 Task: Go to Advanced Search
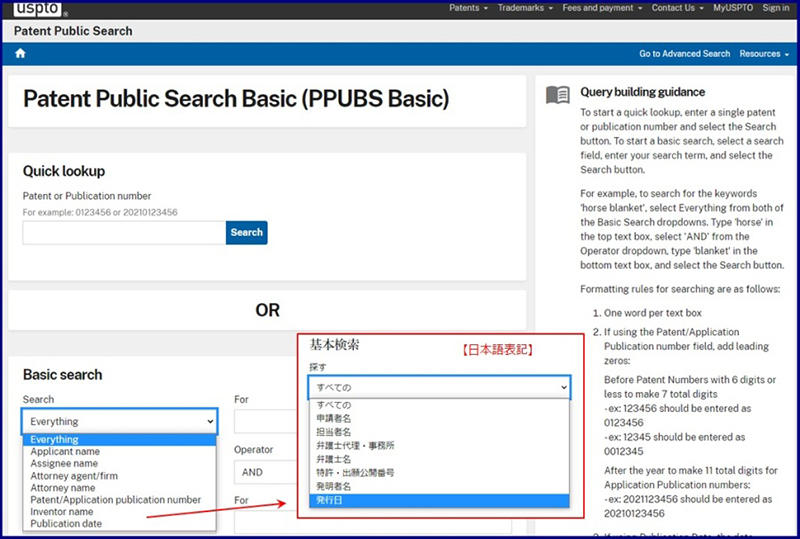[684, 54]
